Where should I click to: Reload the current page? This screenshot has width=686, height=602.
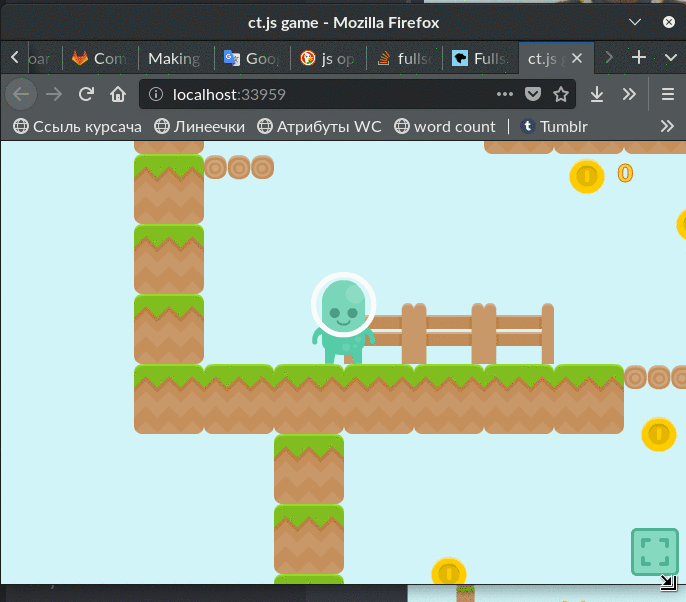point(86,94)
